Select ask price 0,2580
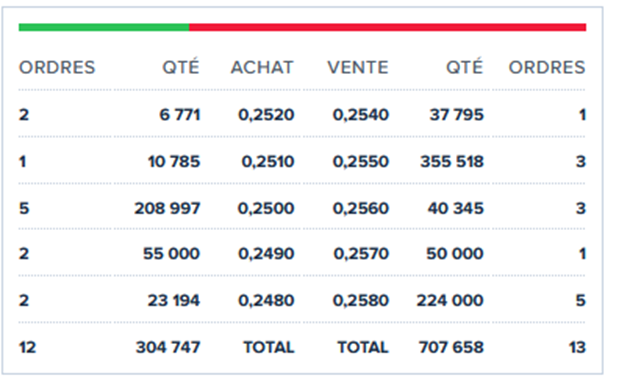The height and width of the screenshot is (384, 630). [361, 300]
